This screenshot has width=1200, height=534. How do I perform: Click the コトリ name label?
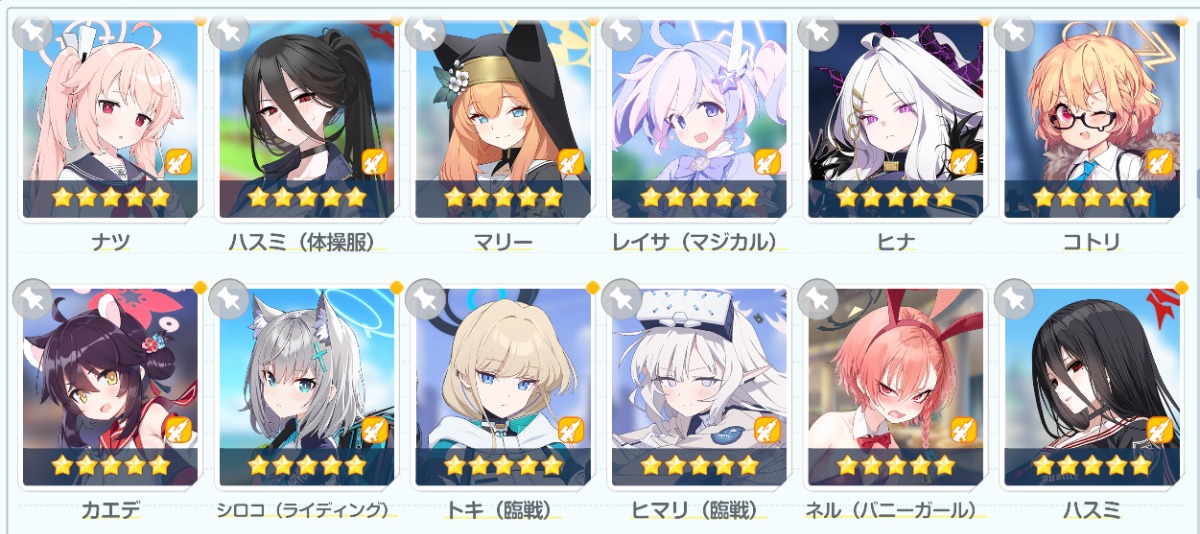[x=1091, y=241]
